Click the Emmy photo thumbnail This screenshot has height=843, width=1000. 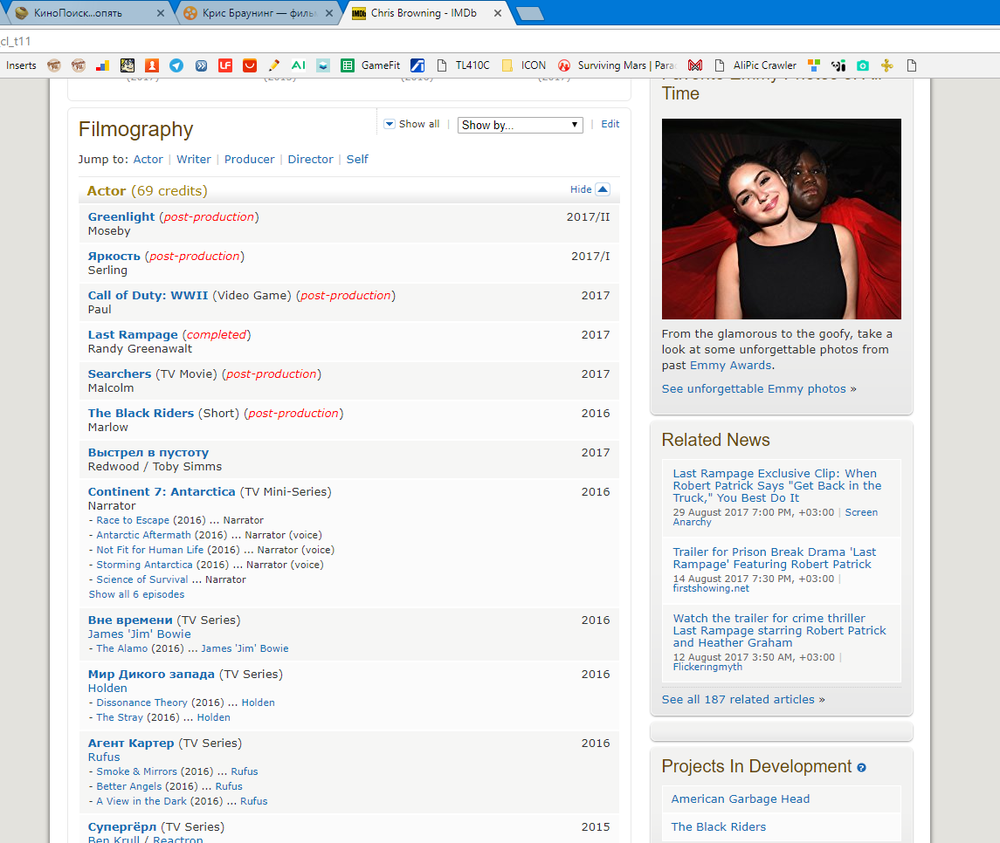pyautogui.click(x=781, y=219)
